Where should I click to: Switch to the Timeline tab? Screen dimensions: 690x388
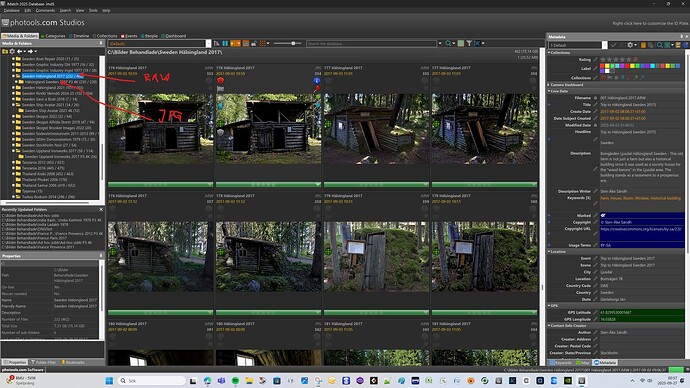pyautogui.click(x=78, y=36)
